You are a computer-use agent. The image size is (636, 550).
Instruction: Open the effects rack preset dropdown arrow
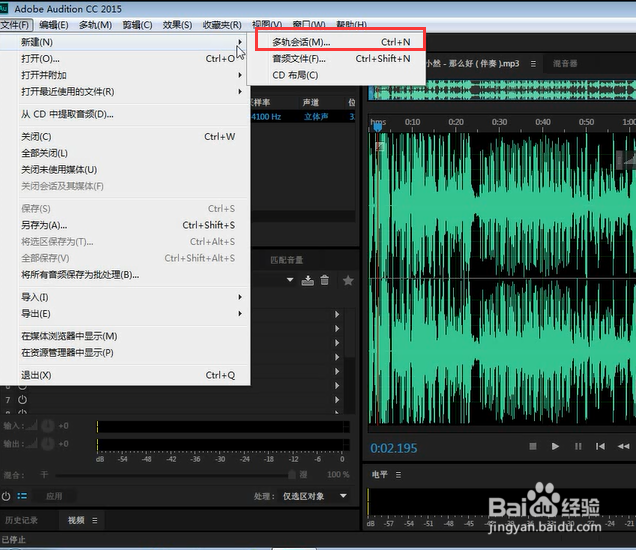pos(290,280)
